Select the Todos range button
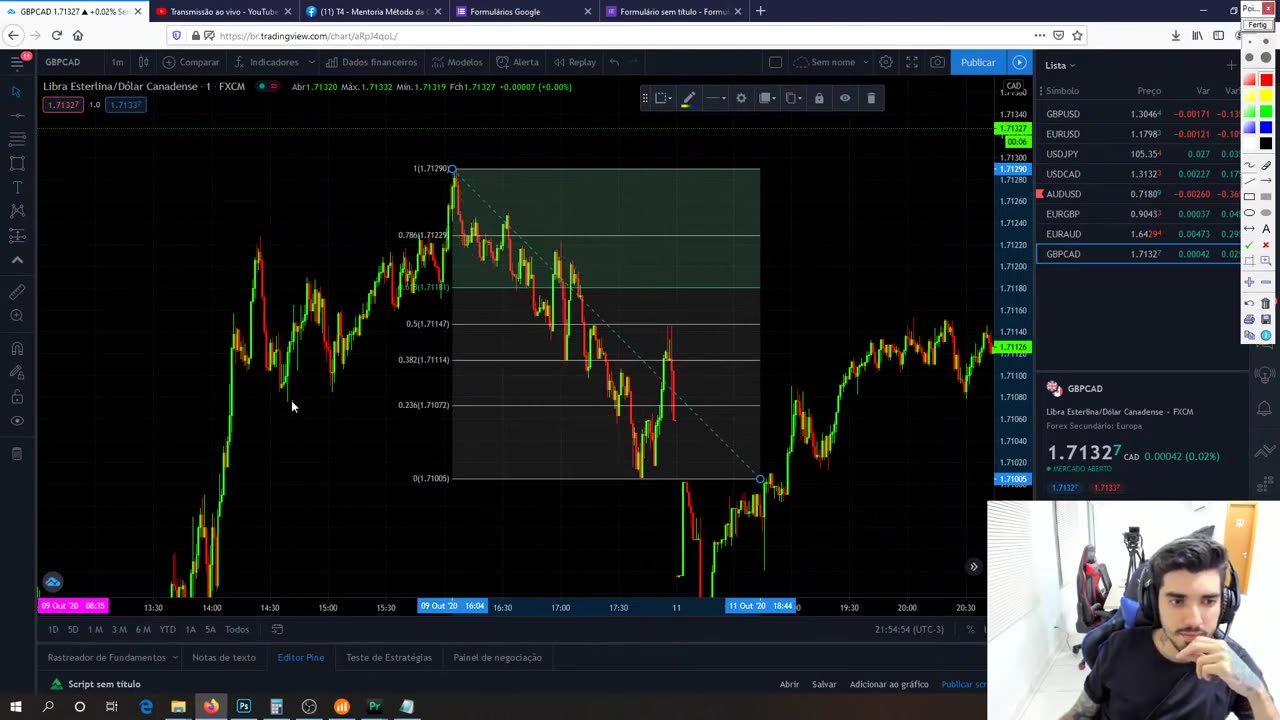Viewport: 1280px width, 720px height. (237, 629)
